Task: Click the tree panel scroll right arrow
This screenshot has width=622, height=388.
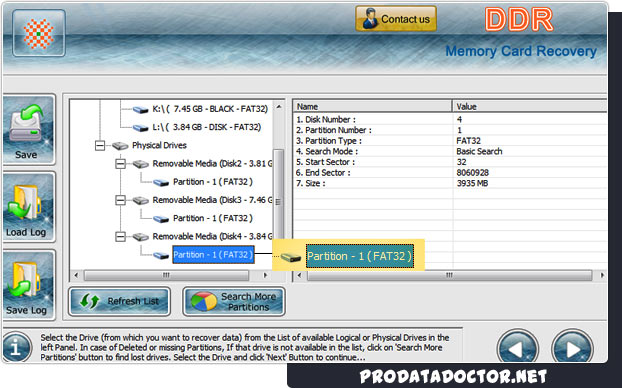Action: click(265, 275)
